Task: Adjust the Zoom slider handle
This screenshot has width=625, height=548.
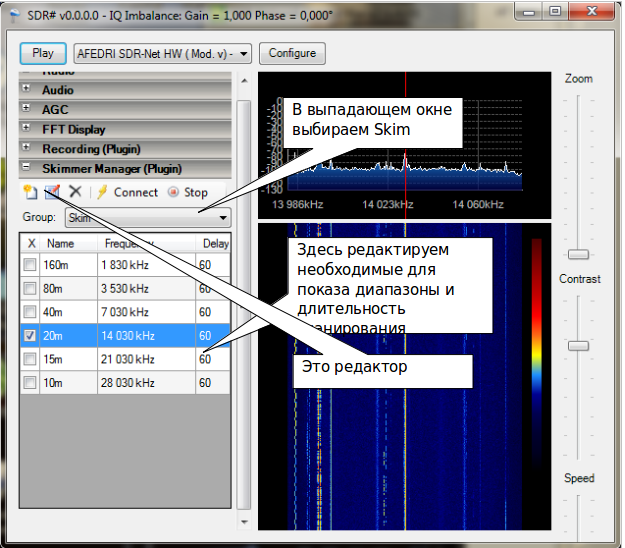Action: 578,254
